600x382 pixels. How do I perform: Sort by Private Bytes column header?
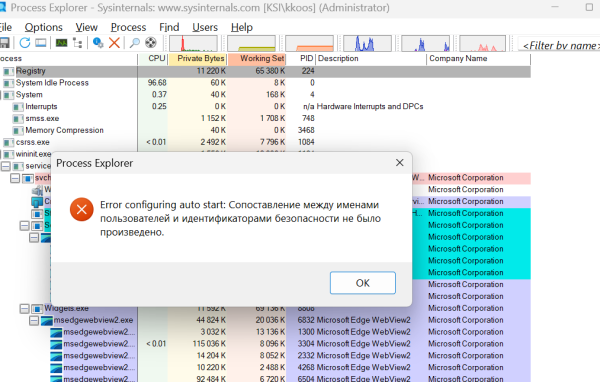coord(197,59)
